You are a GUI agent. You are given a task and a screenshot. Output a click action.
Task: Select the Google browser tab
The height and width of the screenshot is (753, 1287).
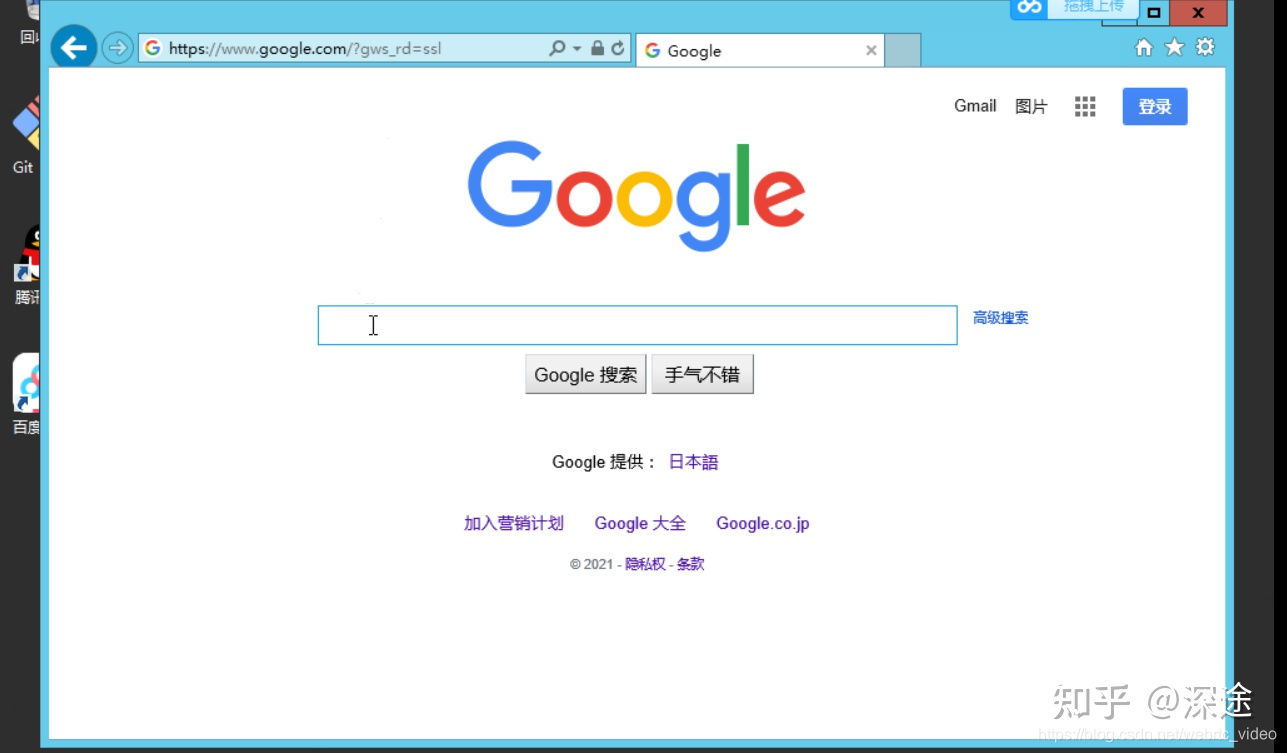pos(760,50)
